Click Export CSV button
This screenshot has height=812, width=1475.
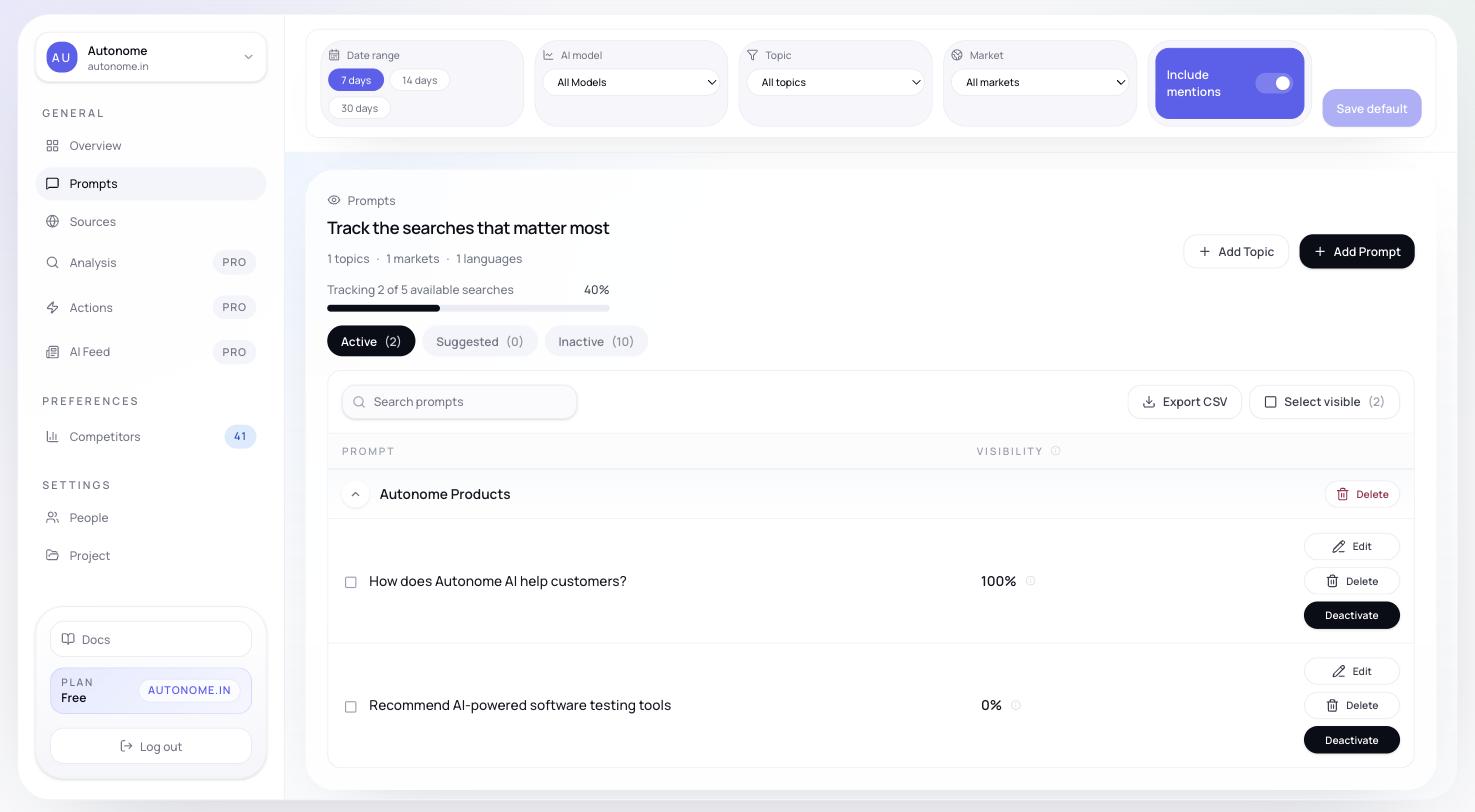coord(1185,402)
